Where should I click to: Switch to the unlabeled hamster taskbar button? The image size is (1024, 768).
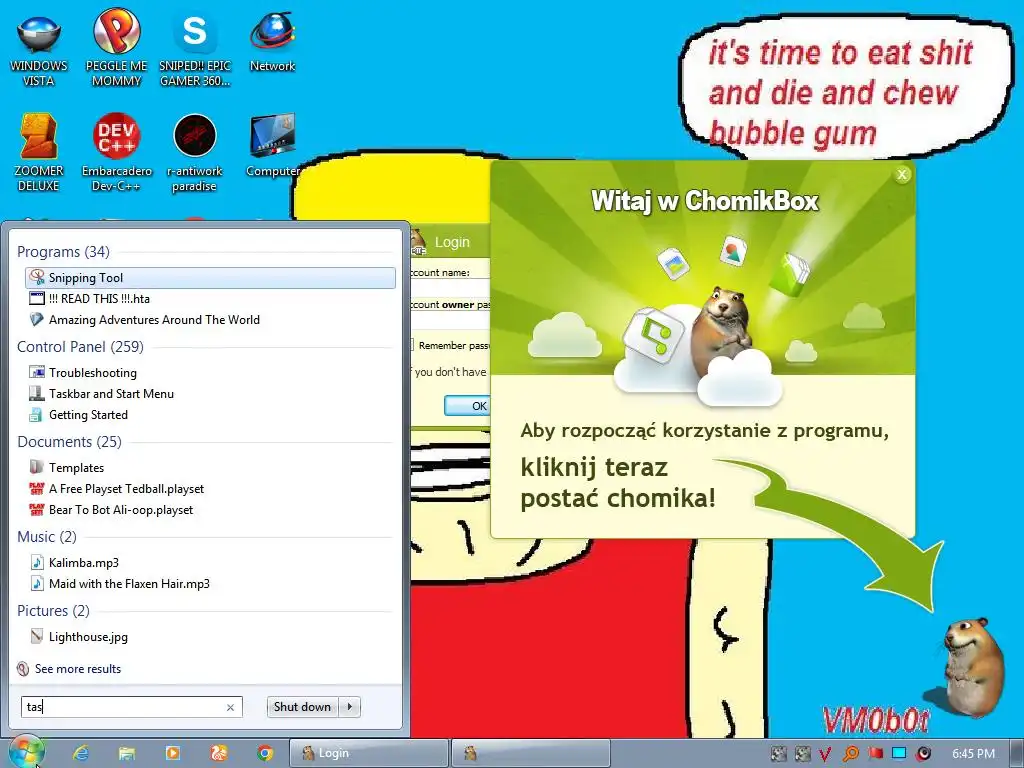pos(531,753)
